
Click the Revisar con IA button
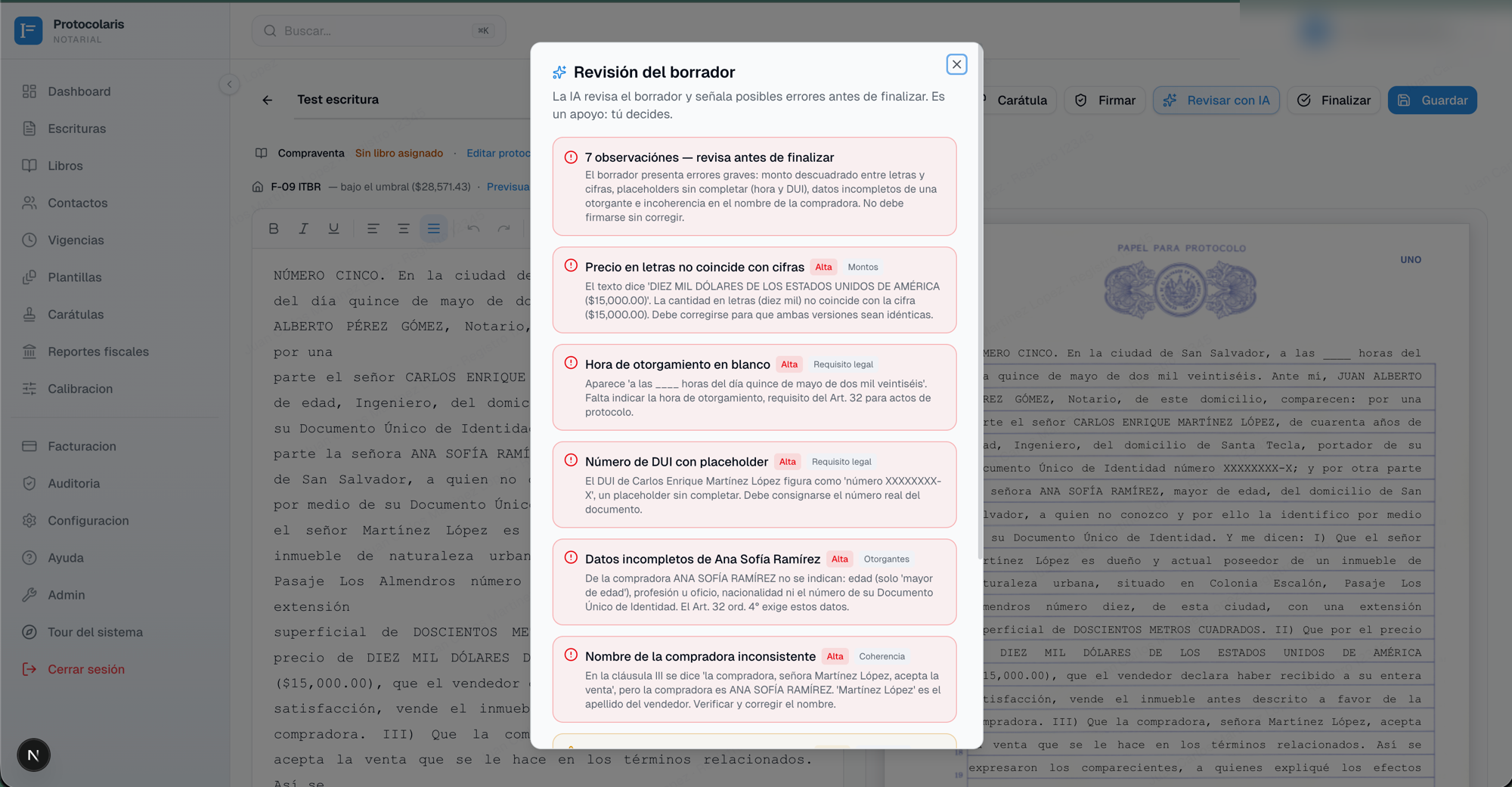coord(1216,100)
